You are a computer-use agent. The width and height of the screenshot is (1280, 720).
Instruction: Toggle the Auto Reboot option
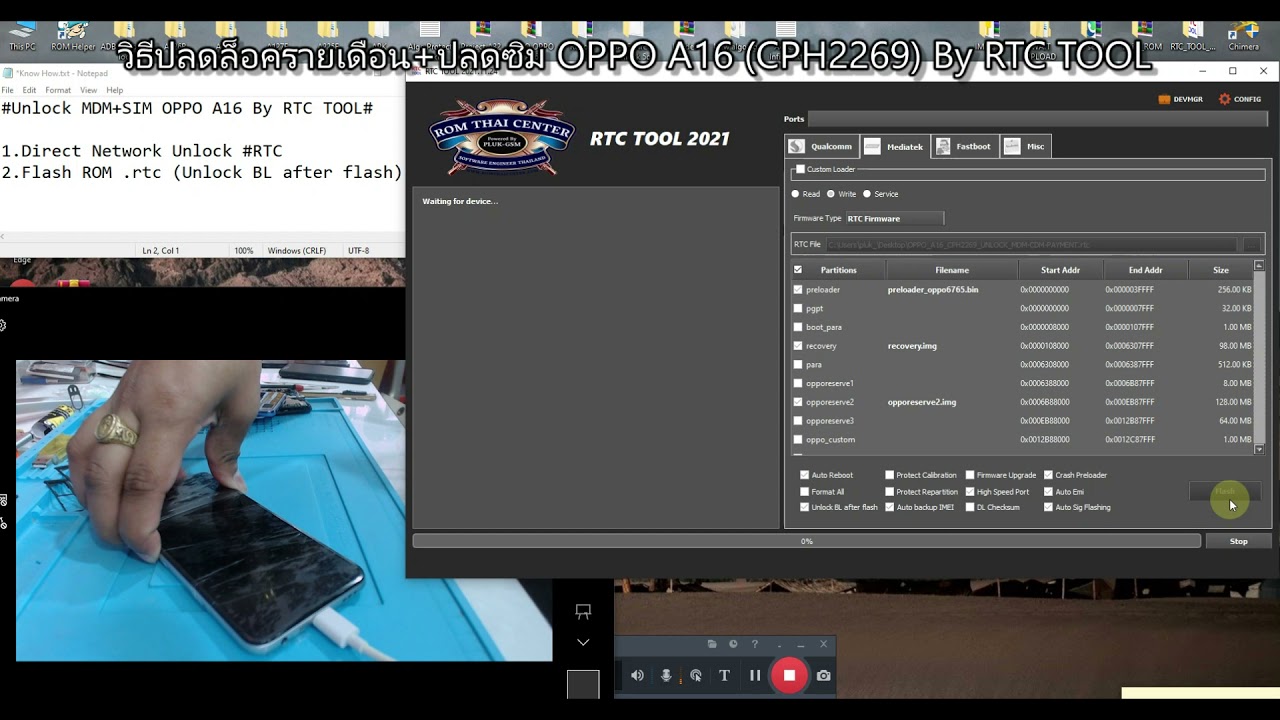point(805,475)
